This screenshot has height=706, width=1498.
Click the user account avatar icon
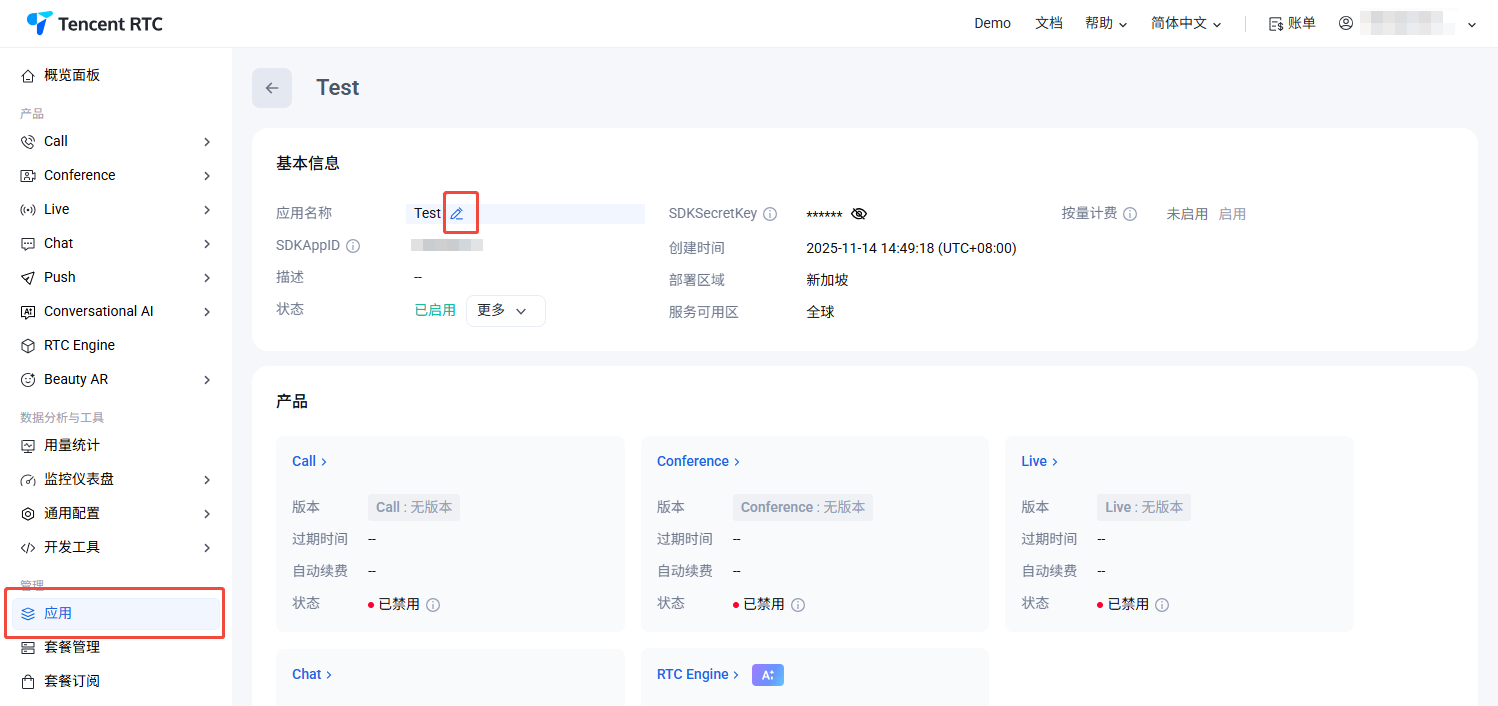point(1346,23)
